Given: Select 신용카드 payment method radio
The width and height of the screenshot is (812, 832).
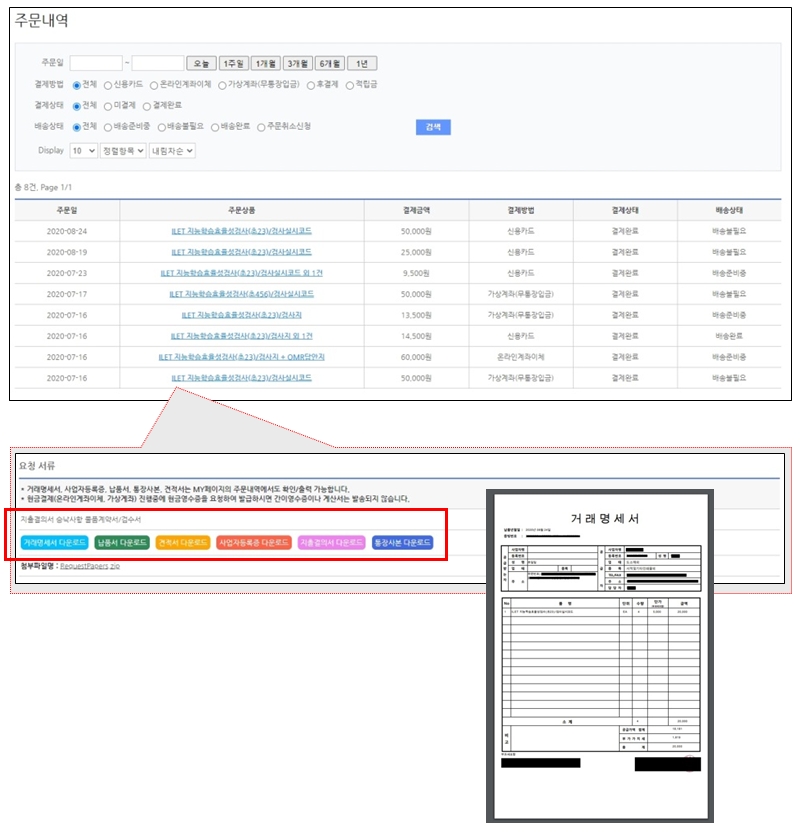Looking at the screenshot, I should tap(108, 85).
